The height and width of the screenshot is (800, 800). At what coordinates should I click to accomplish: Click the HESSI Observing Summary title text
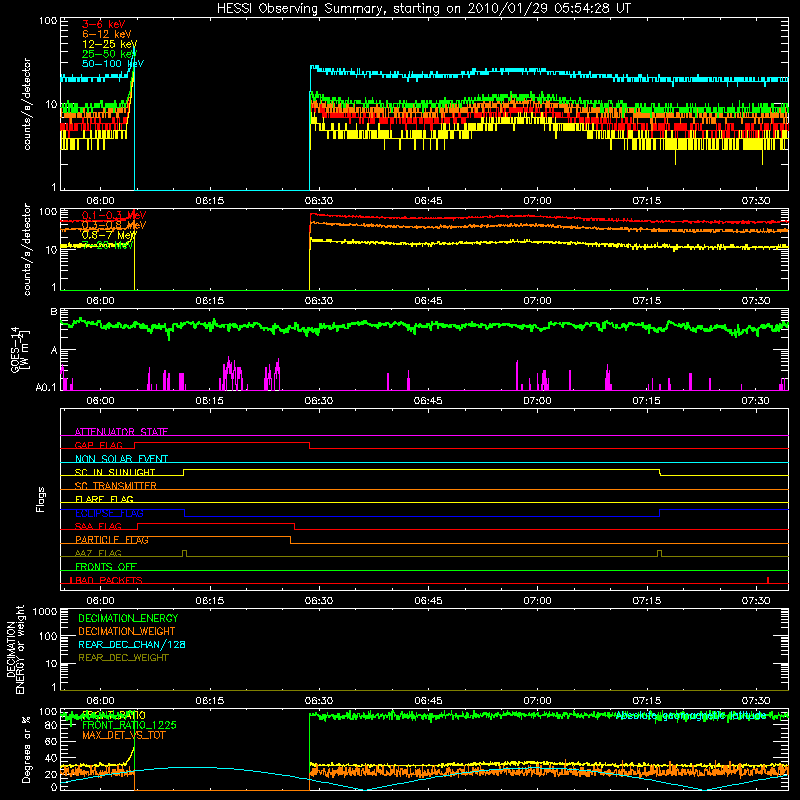pos(423,9)
